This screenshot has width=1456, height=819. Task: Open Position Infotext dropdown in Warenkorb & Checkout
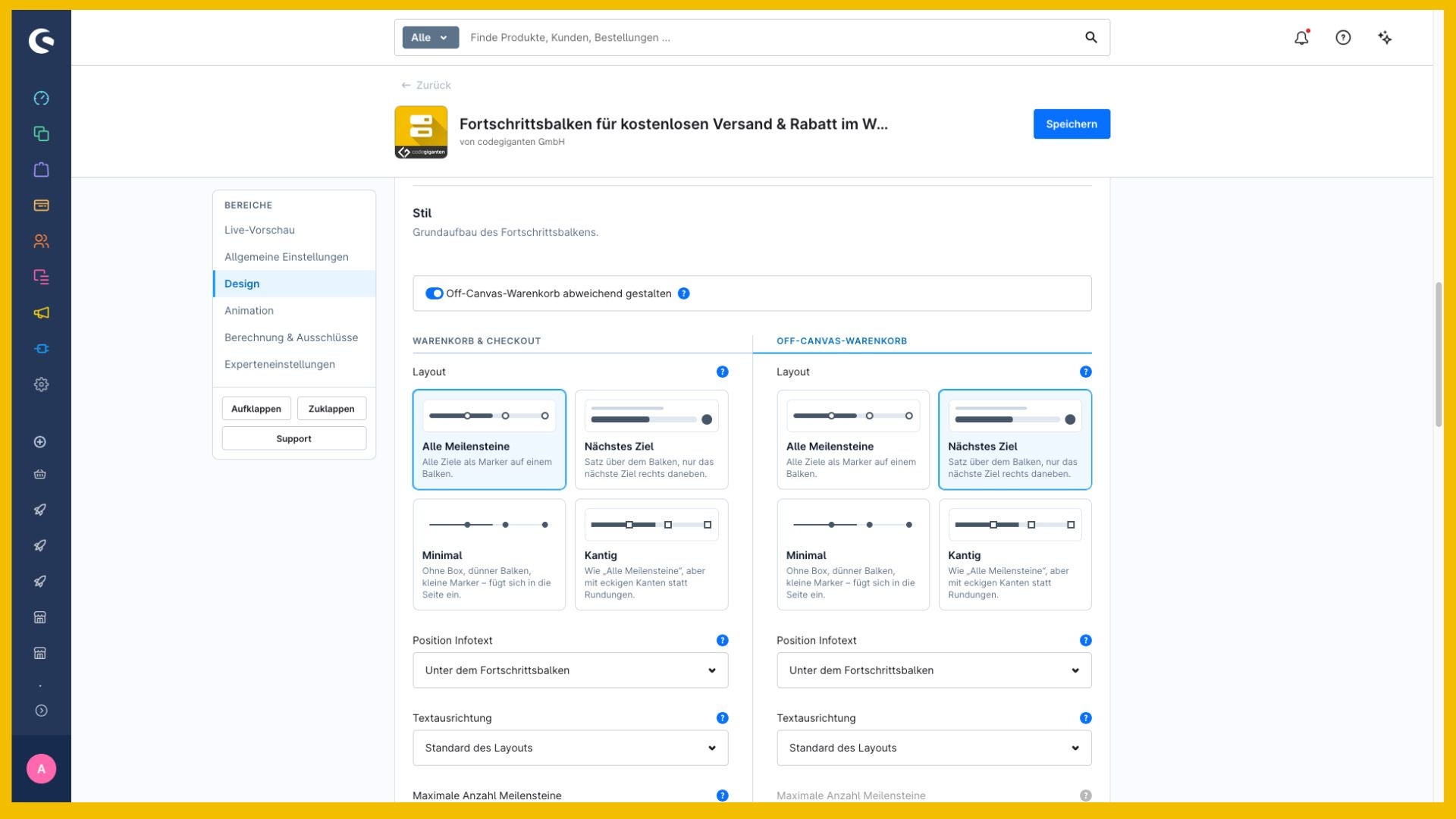[x=570, y=670]
